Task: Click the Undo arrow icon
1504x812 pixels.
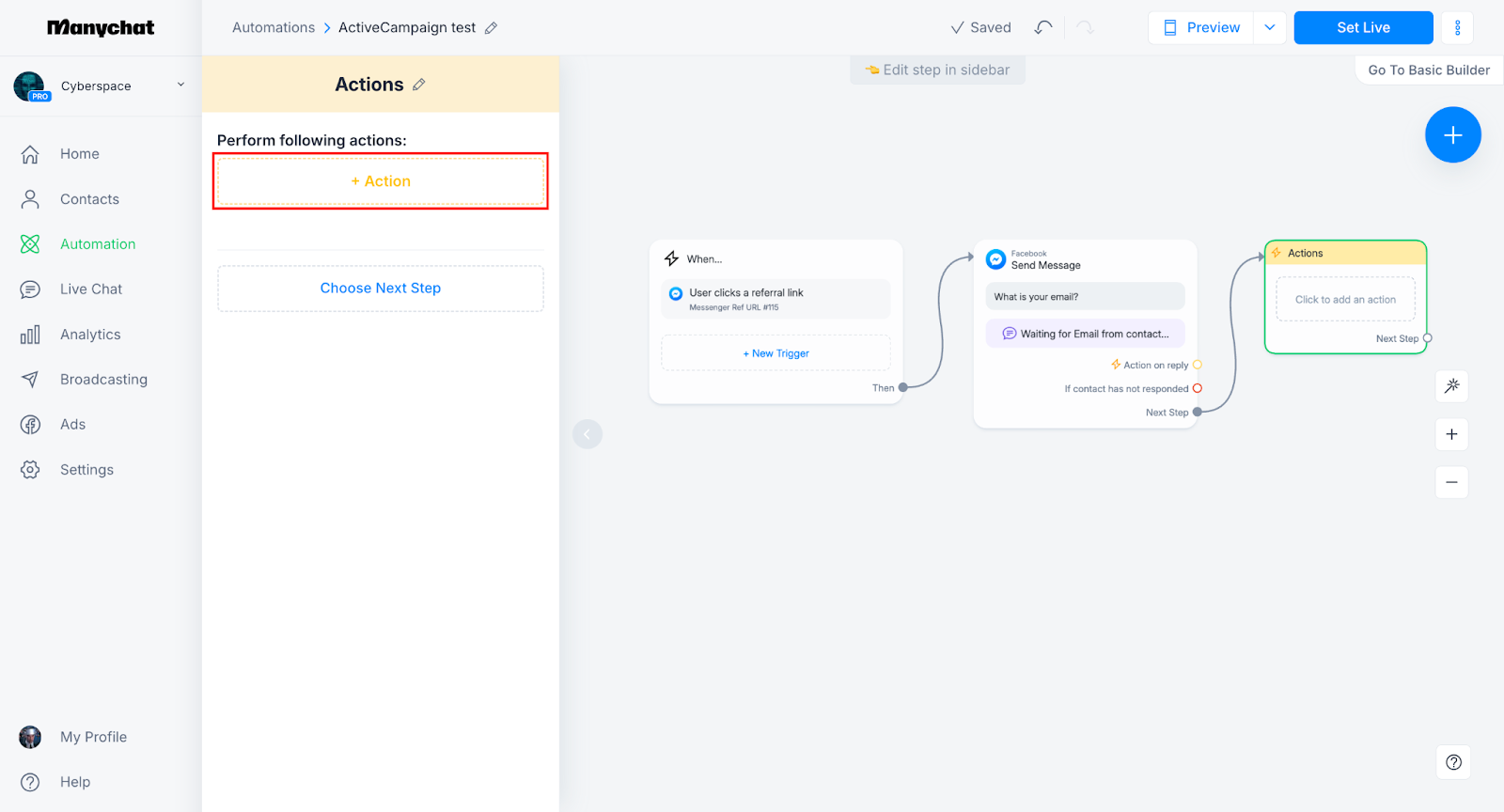Action: point(1042,27)
